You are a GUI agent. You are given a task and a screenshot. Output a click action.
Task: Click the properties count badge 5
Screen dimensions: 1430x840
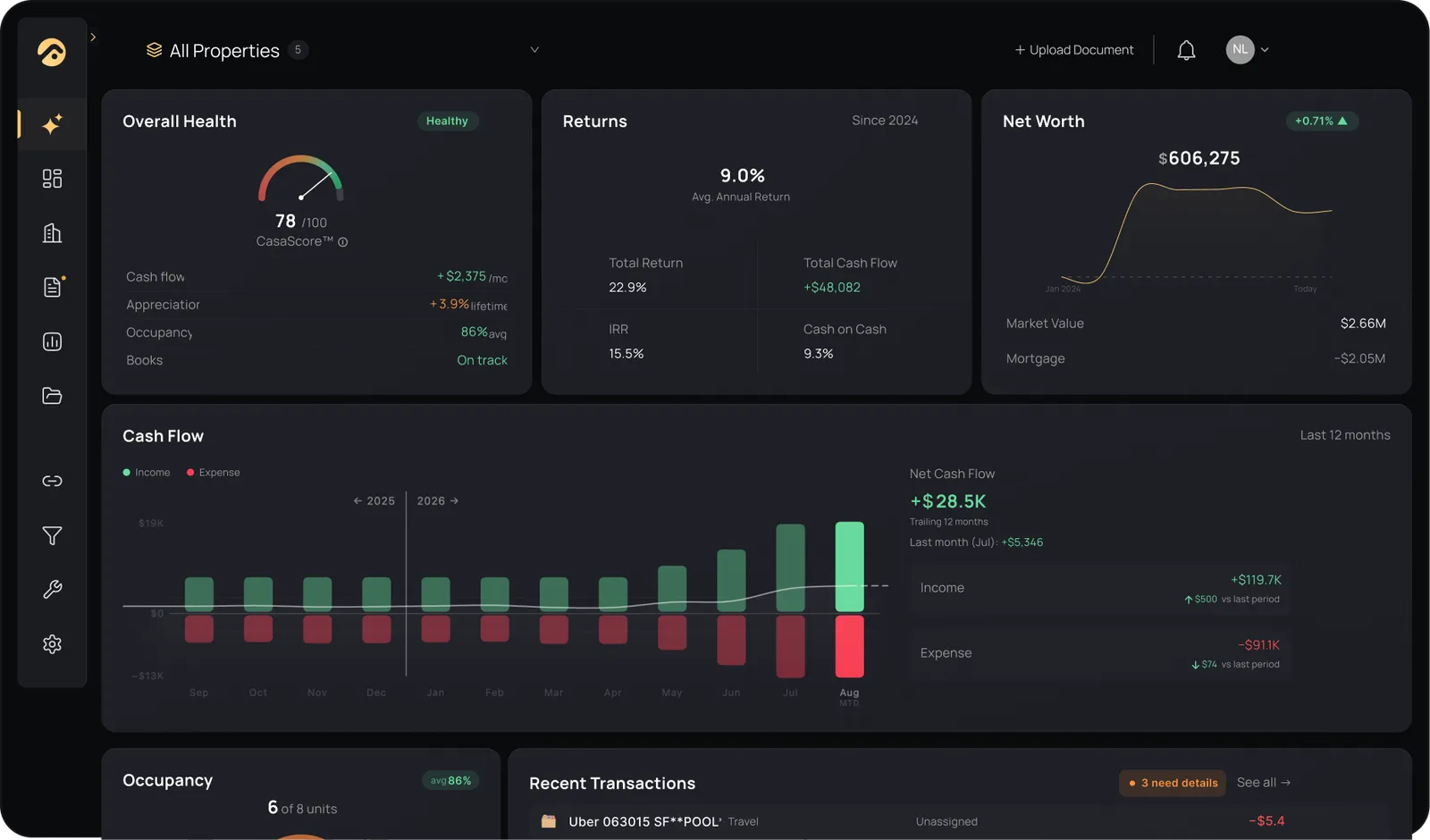(x=298, y=50)
